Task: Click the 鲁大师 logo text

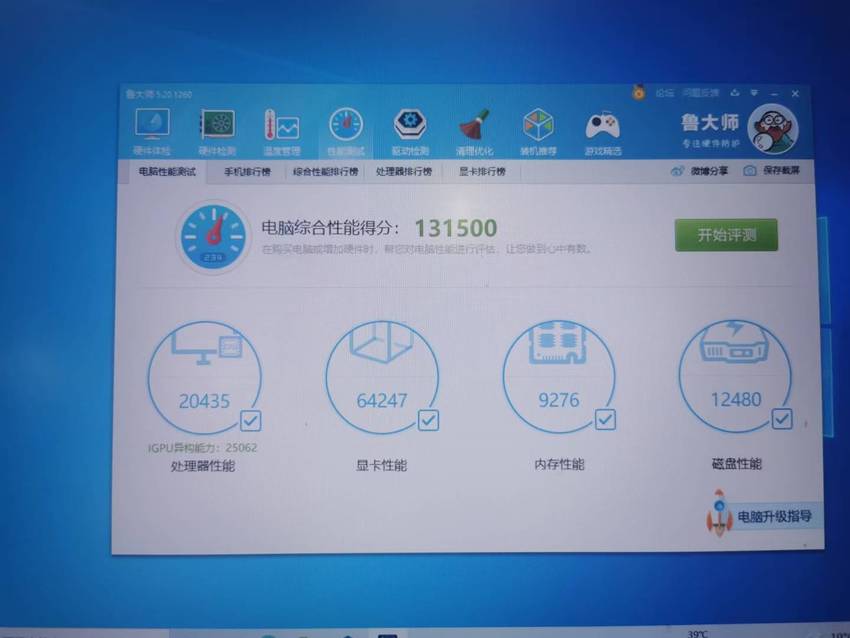Action: (710, 123)
